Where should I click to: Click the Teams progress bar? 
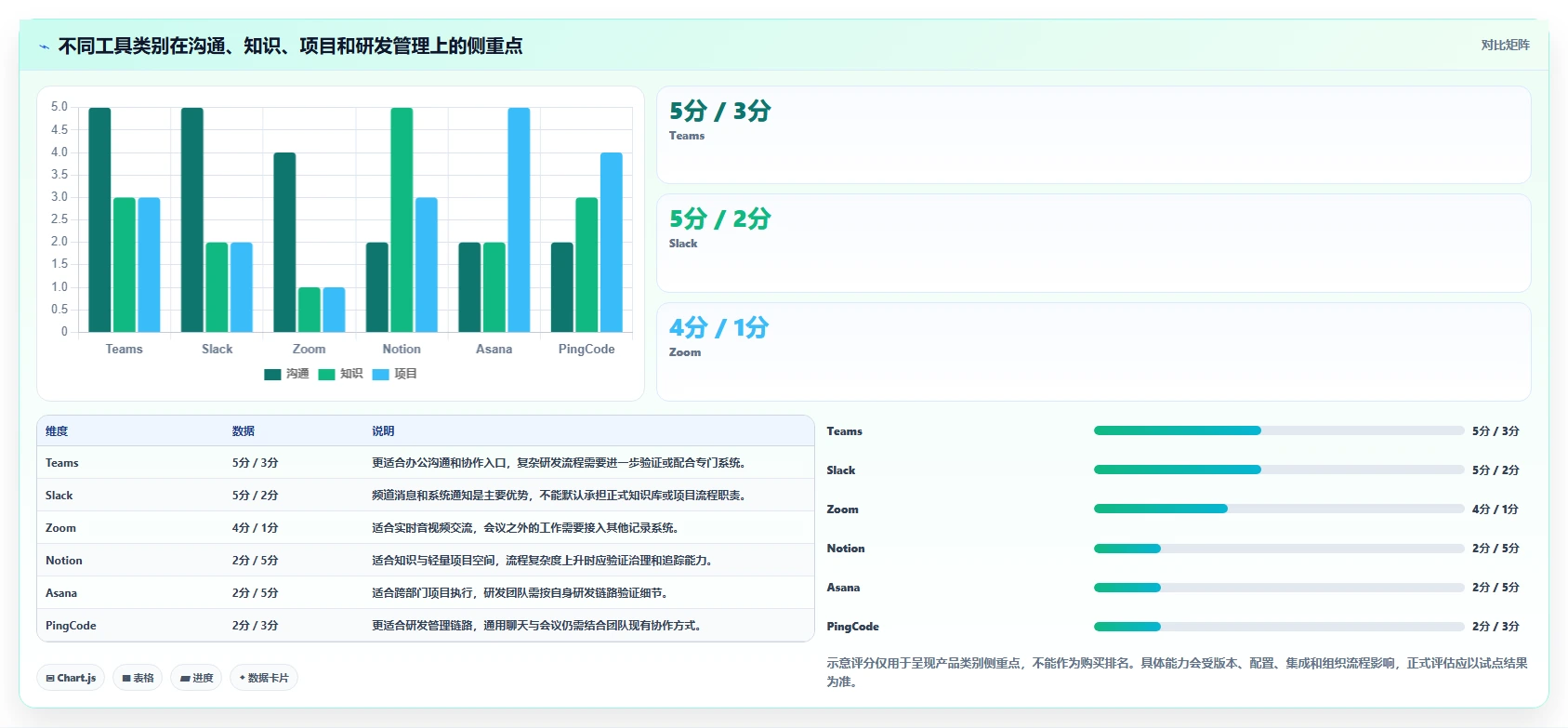pos(1278,430)
